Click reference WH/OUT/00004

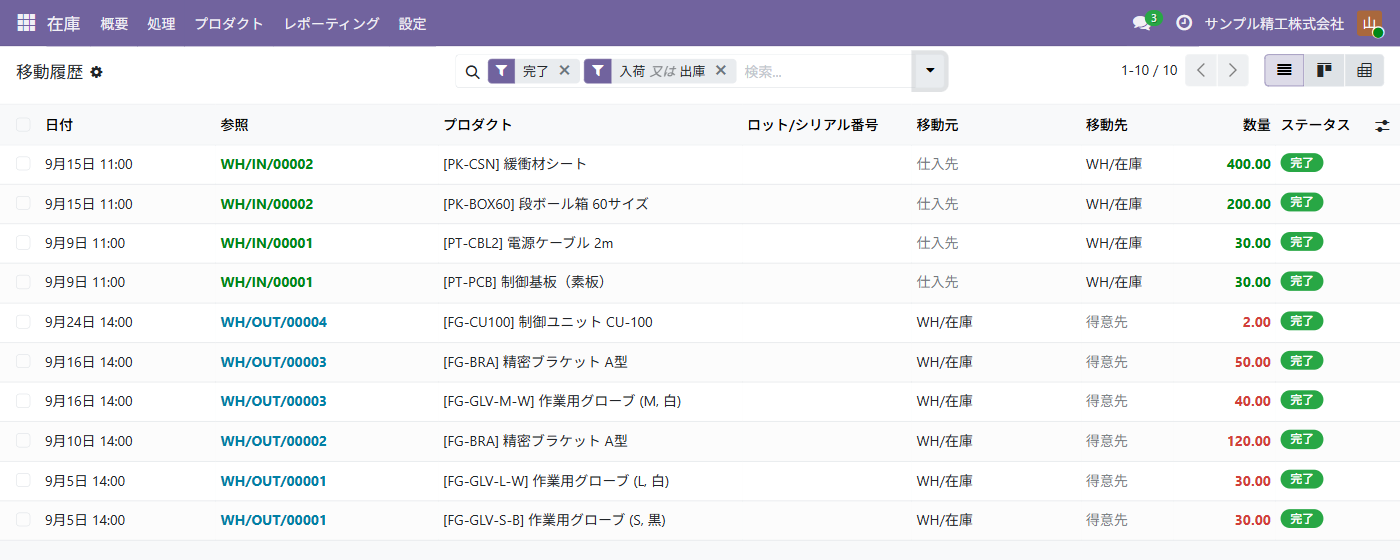[274, 322]
